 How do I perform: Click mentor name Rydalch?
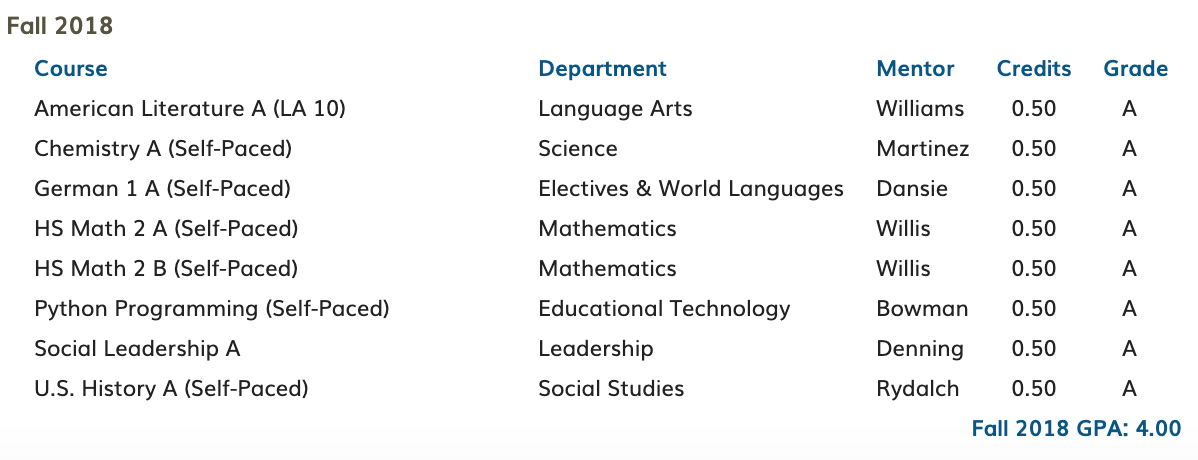(x=917, y=389)
